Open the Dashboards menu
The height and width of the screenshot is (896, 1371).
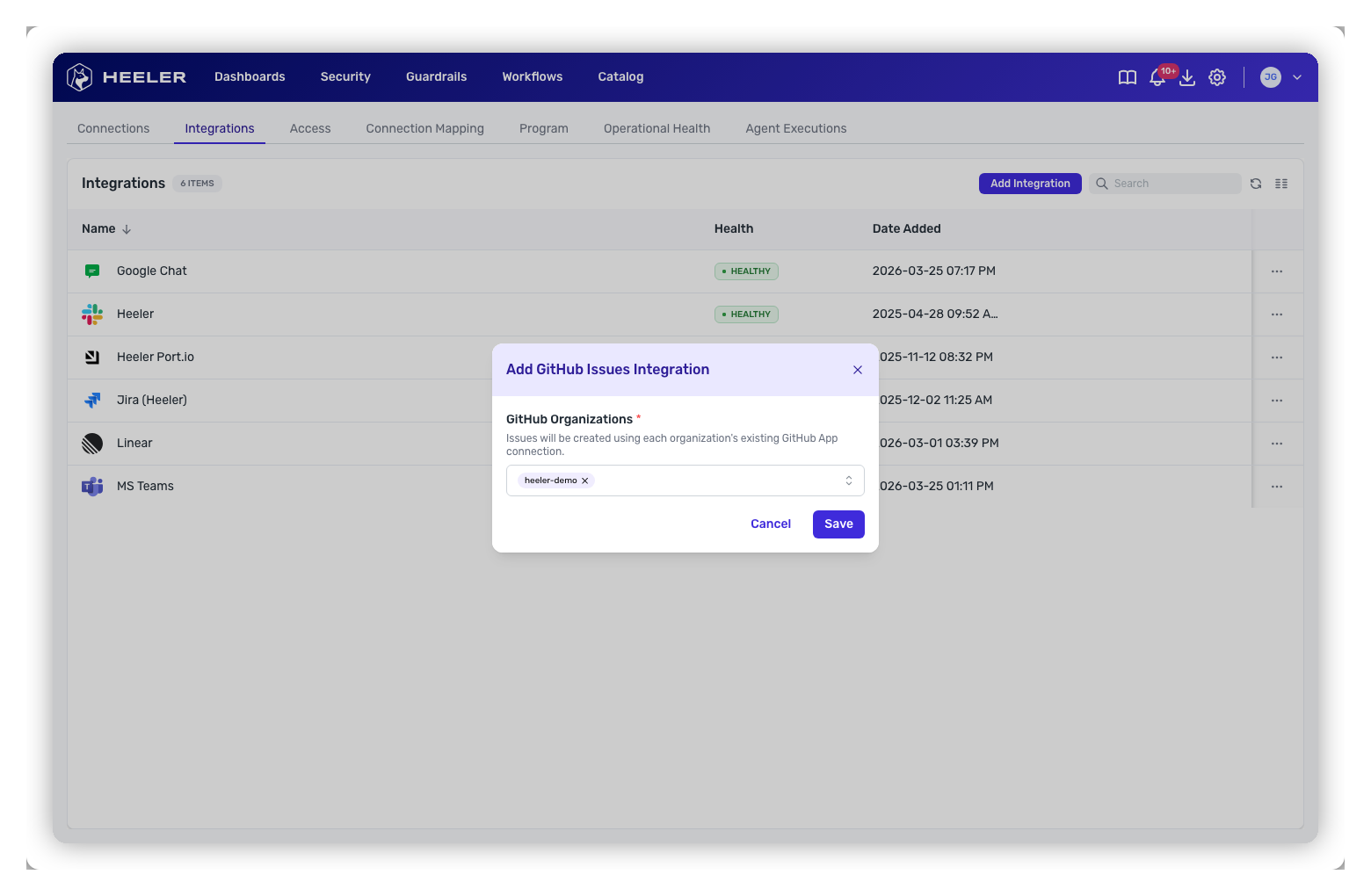[250, 77]
